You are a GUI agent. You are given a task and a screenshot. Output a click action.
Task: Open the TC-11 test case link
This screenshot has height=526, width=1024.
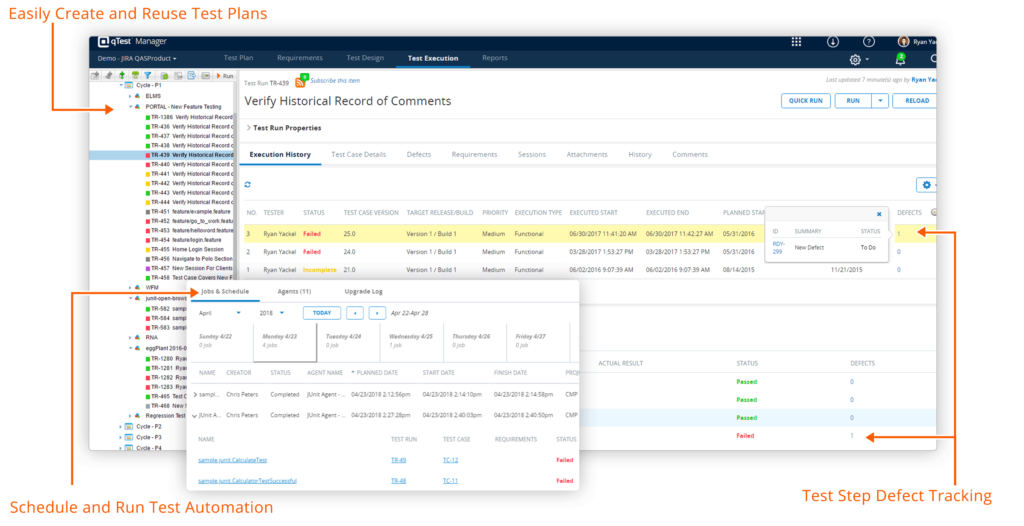coord(450,481)
